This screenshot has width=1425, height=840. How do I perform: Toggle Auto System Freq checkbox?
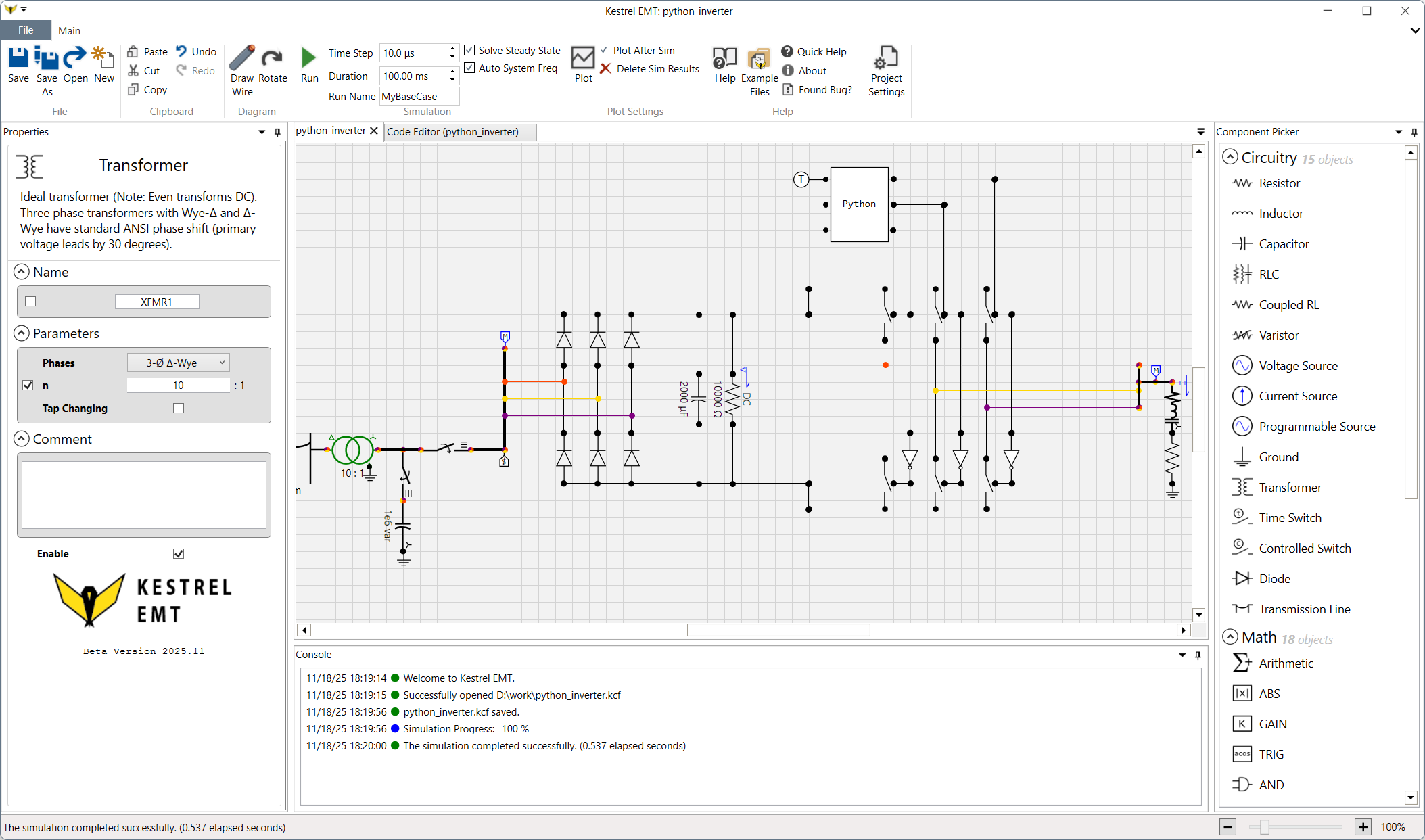(469, 68)
